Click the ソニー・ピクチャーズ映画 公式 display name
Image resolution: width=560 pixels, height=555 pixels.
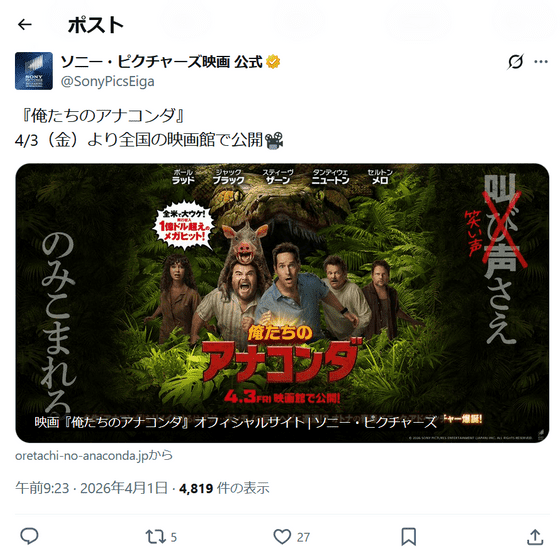pos(161,62)
